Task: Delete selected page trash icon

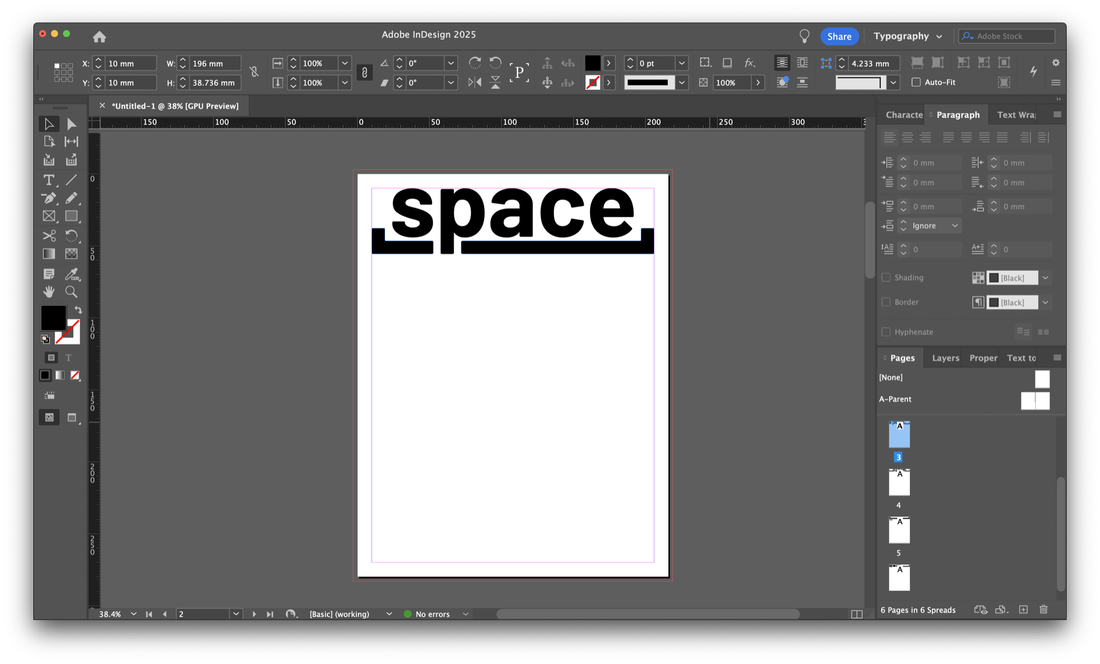Action: (x=1043, y=609)
